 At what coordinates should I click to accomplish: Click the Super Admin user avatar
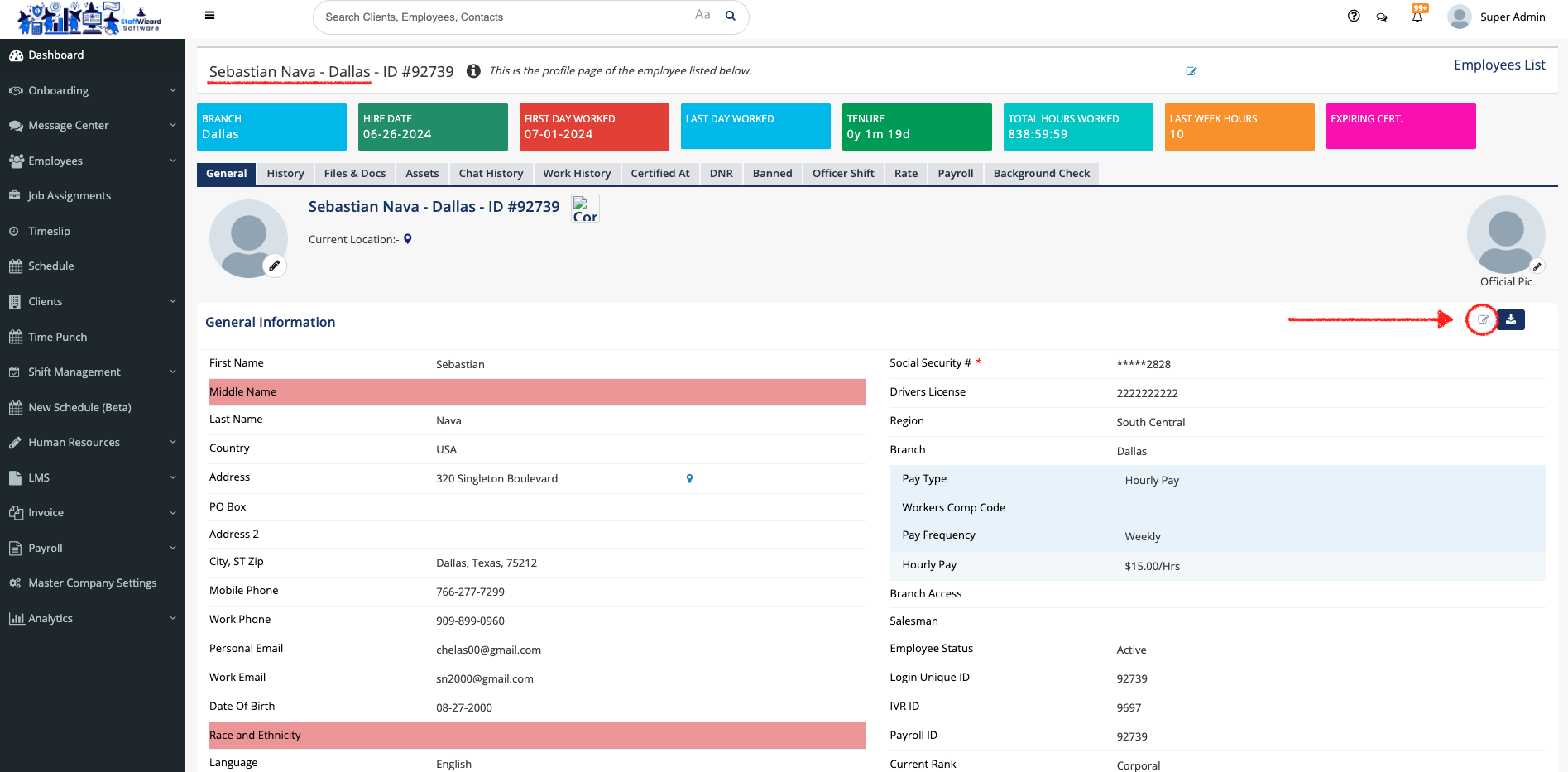[x=1460, y=17]
